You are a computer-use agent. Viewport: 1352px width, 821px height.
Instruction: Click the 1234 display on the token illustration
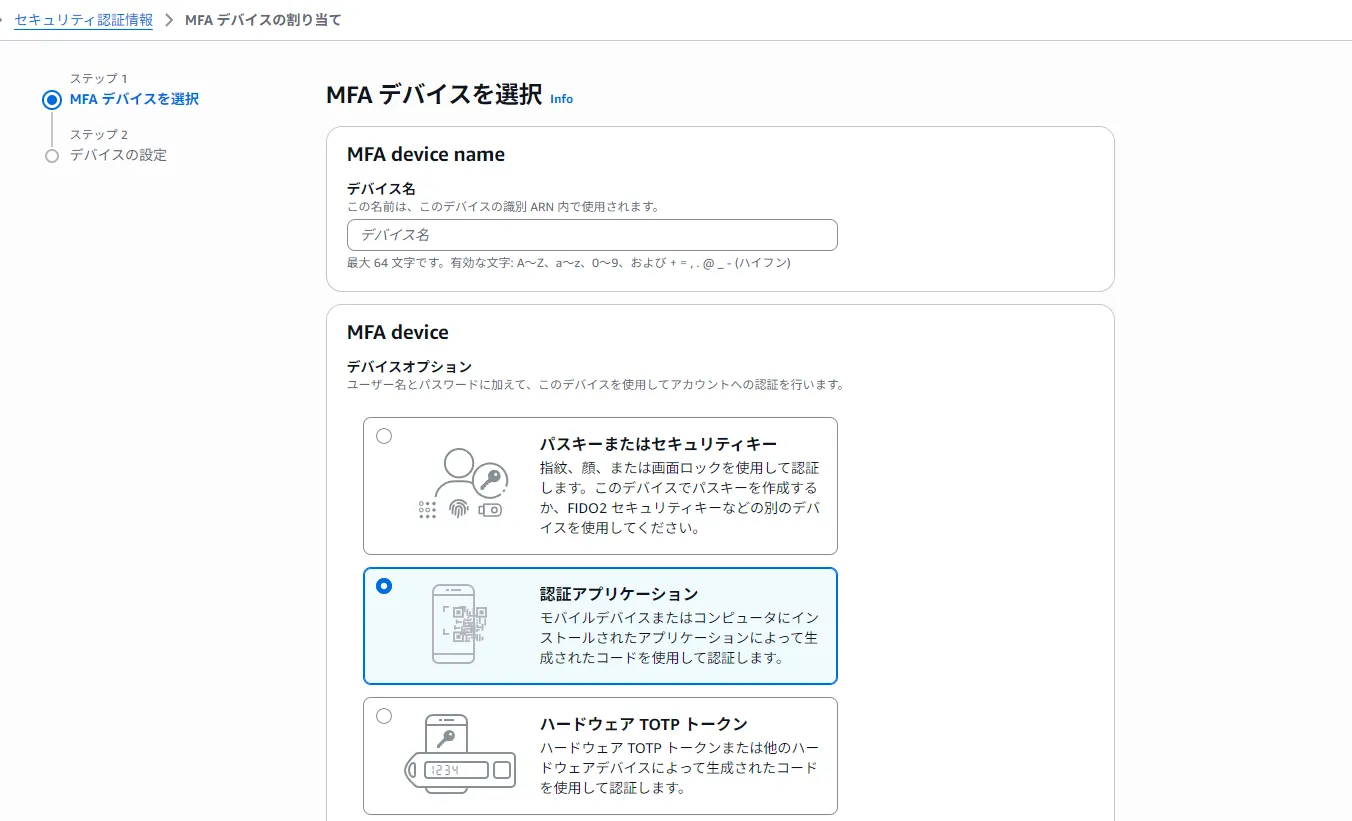(448, 770)
